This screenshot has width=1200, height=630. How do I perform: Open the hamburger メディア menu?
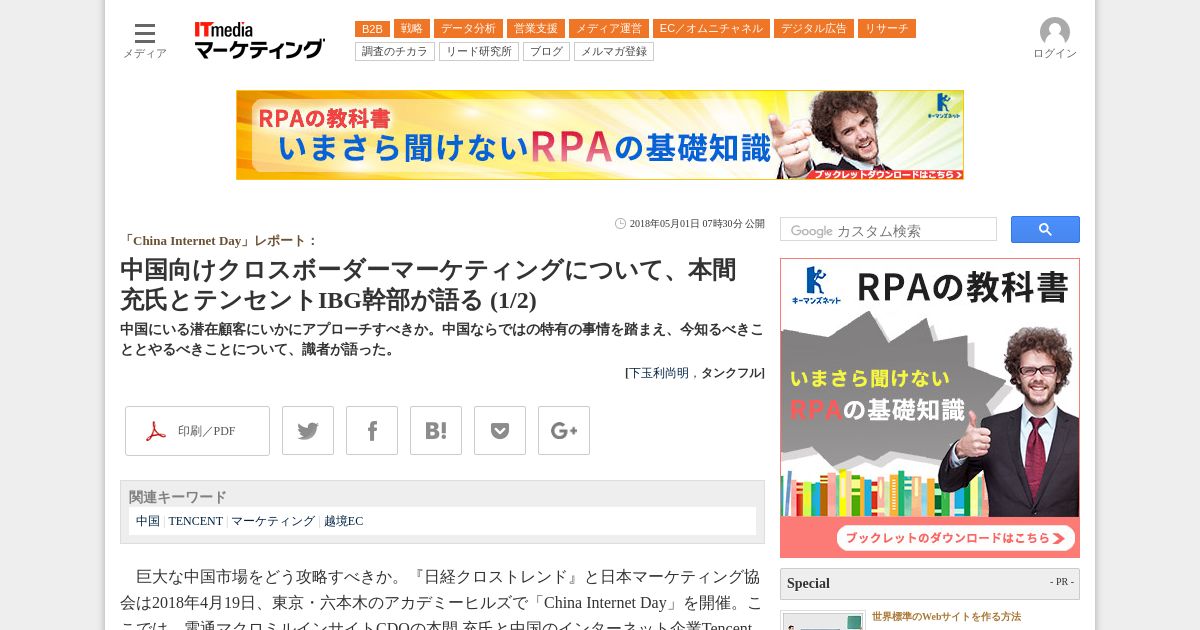(x=145, y=40)
